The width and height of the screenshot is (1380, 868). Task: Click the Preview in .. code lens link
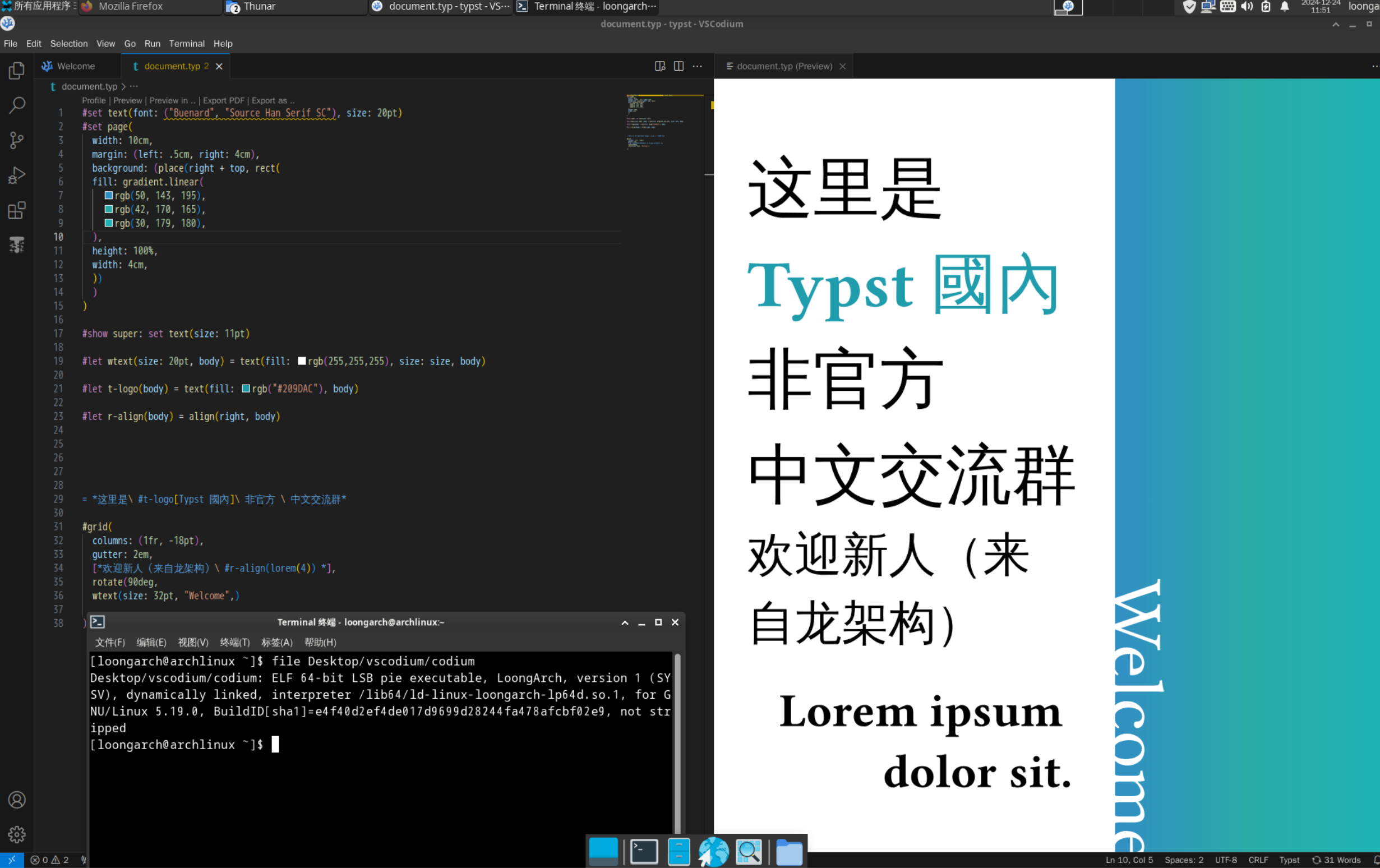tap(173, 100)
